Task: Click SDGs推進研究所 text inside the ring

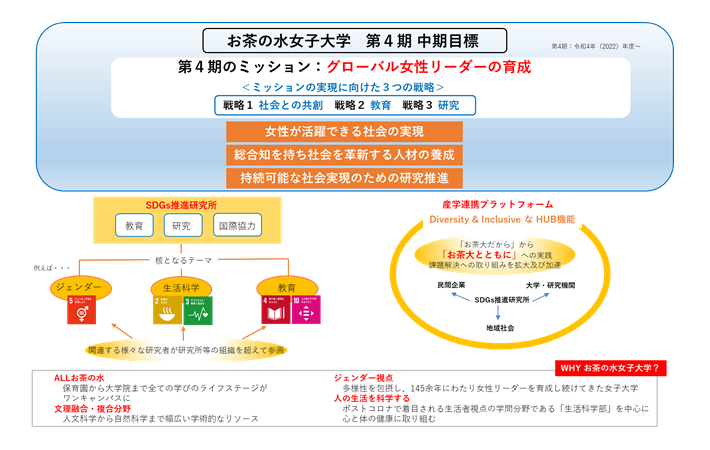Action: point(502,300)
